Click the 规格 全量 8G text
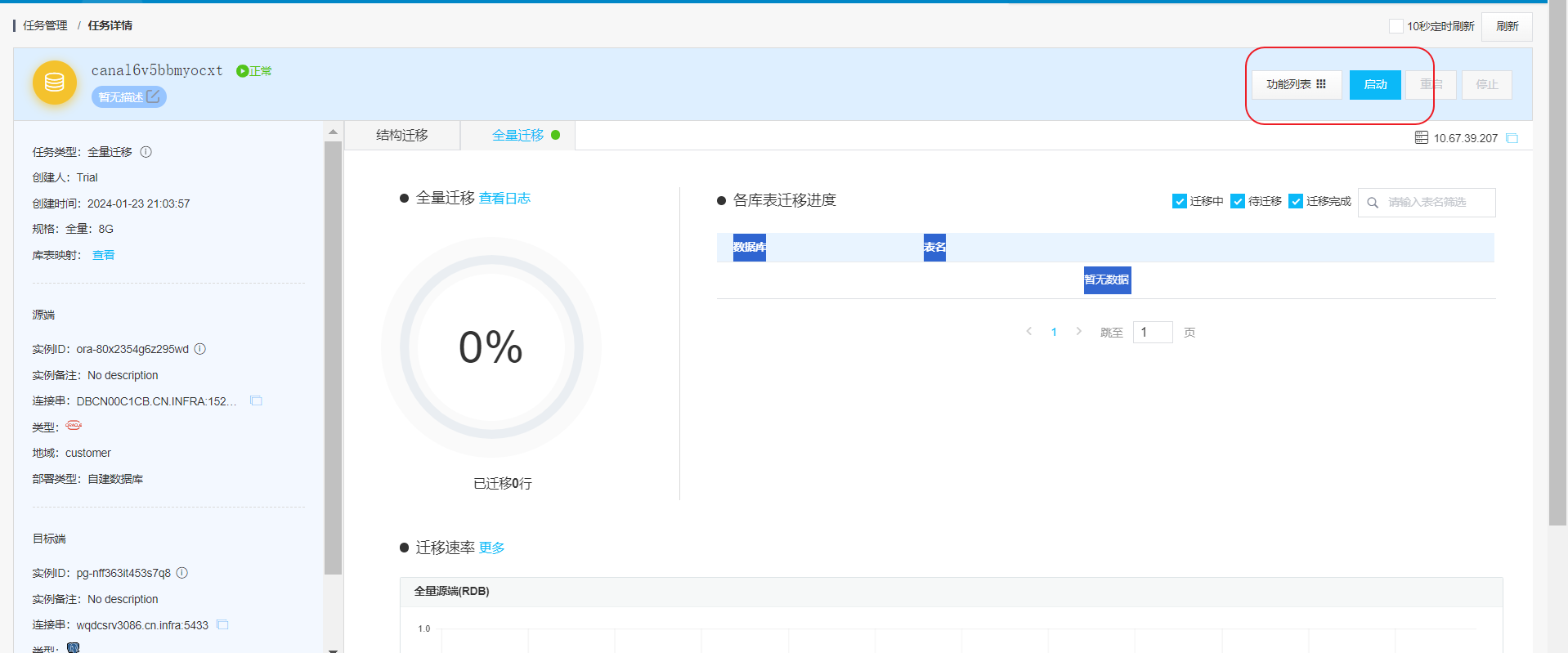1568x653 pixels. (x=73, y=229)
